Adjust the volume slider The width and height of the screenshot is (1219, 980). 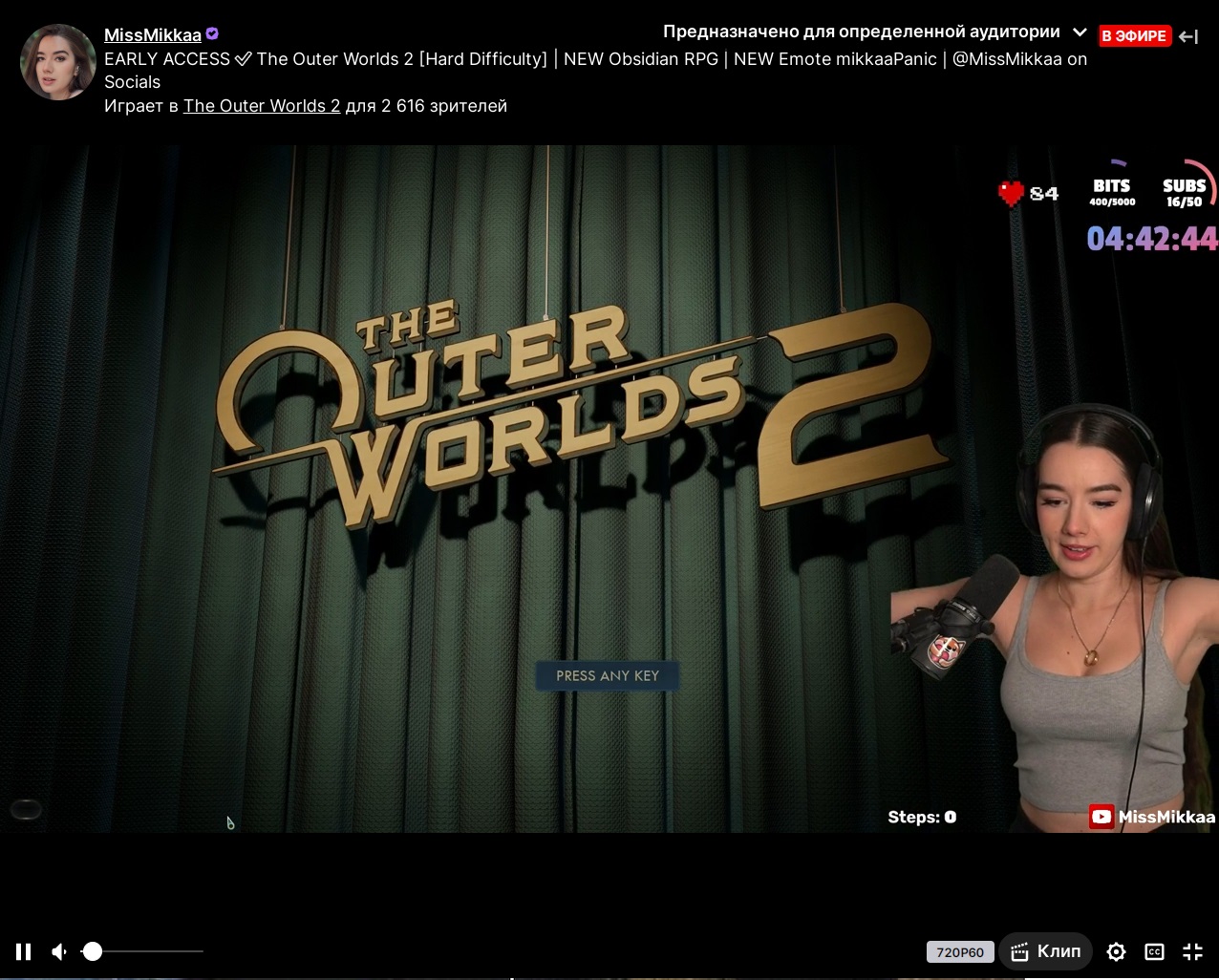pos(143,951)
